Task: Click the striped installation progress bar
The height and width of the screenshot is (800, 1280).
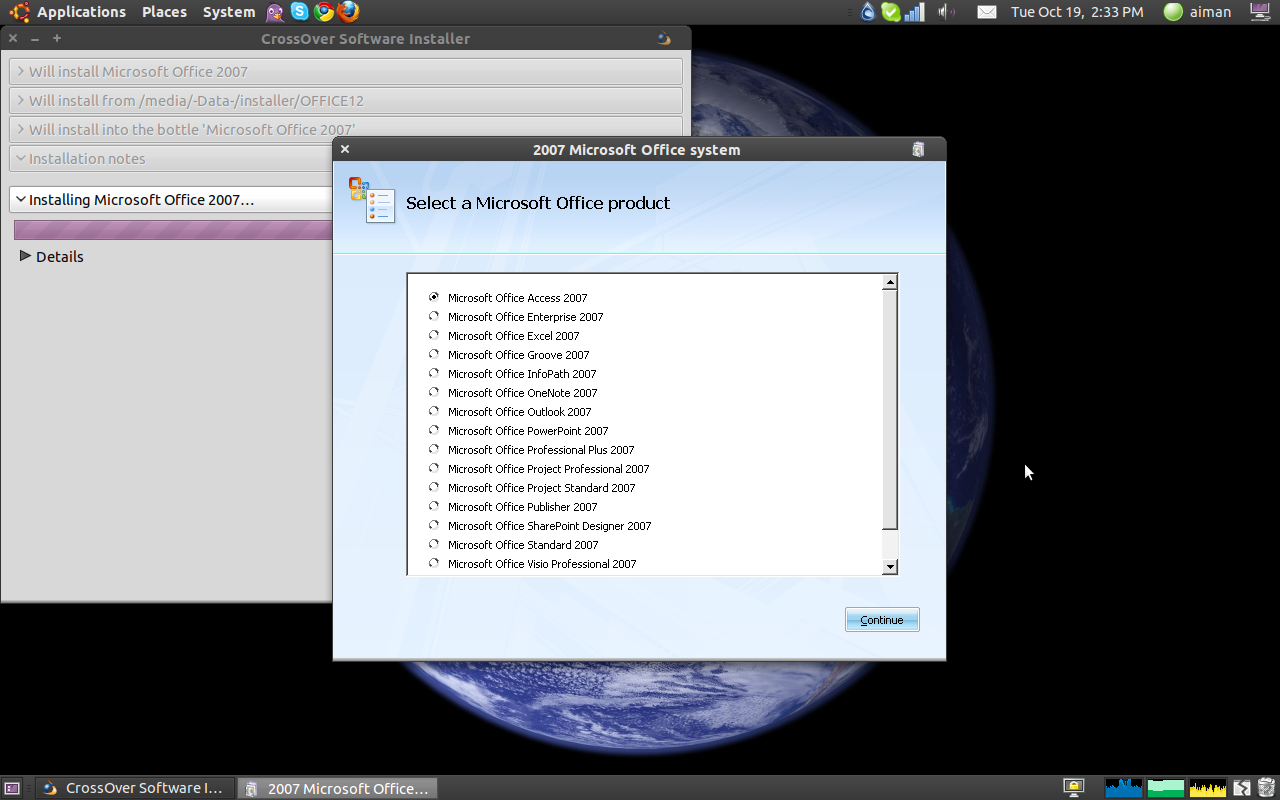Action: (x=173, y=230)
